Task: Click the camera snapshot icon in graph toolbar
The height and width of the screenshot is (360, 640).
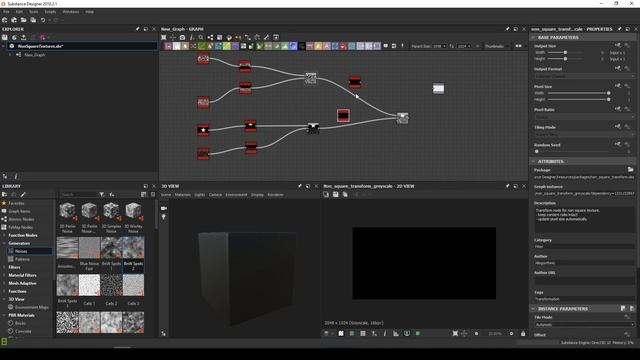Action: [182, 37]
